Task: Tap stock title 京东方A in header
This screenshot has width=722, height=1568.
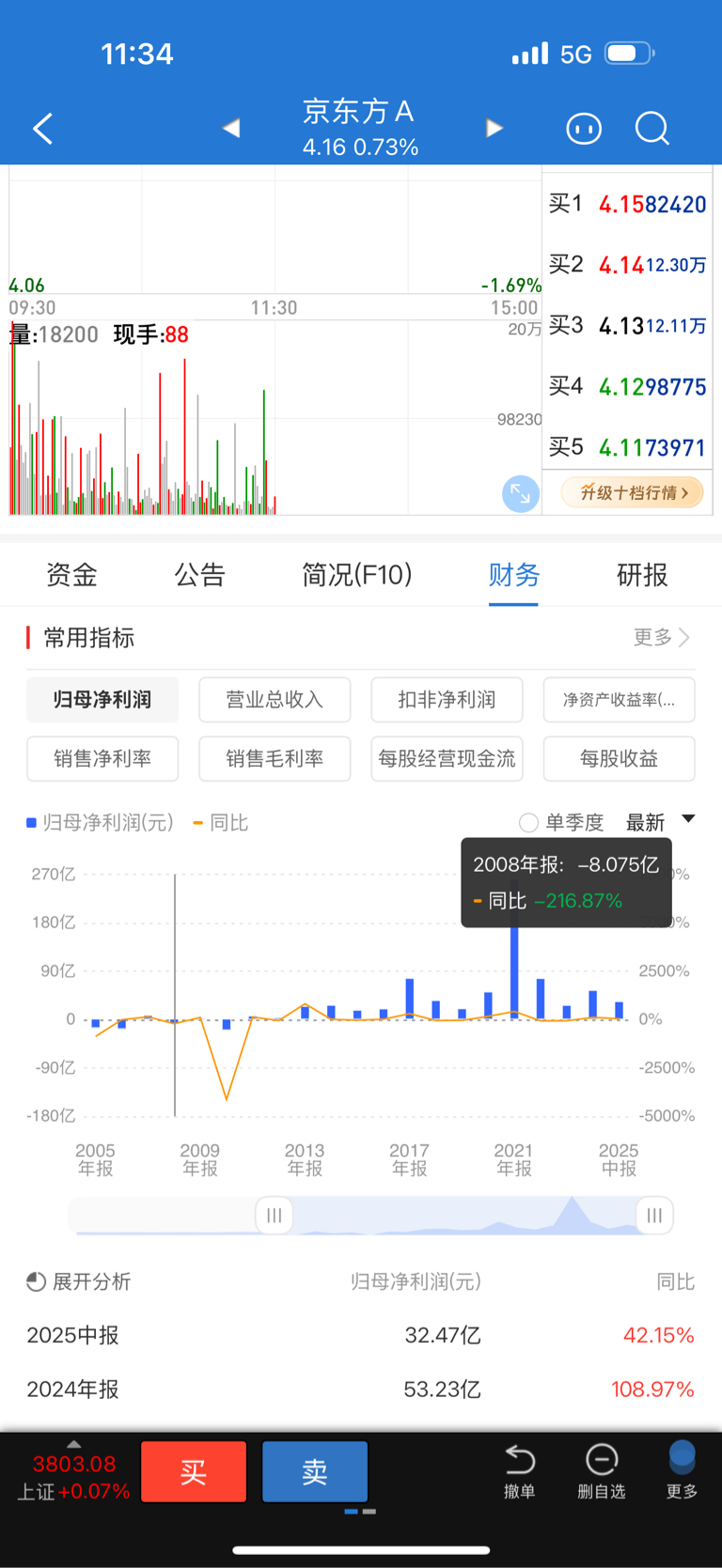Action: [x=359, y=112]
